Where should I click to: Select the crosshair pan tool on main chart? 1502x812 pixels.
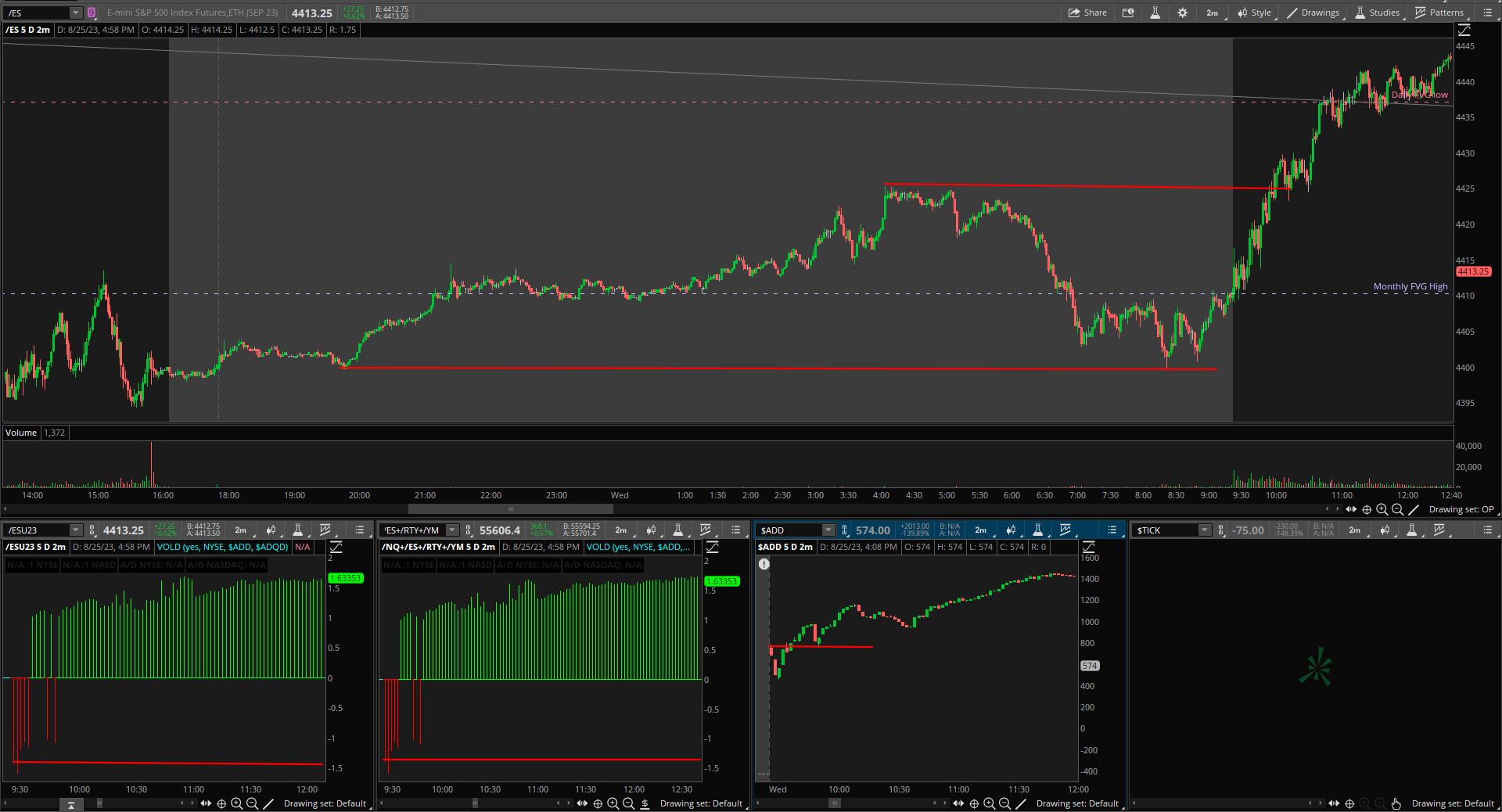tap(1367, 509)
